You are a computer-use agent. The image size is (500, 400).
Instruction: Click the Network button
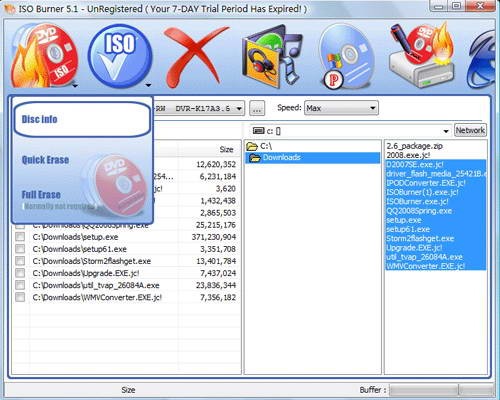coord(470,130)
